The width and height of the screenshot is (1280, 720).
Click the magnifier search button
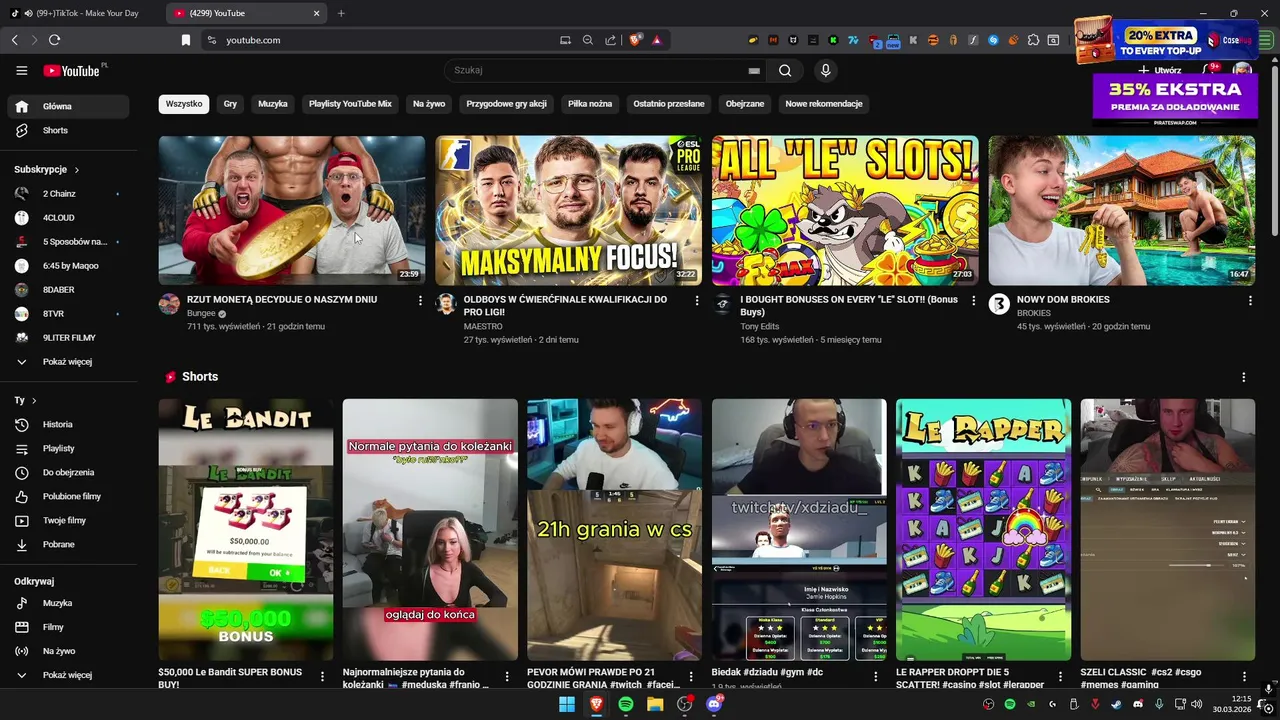coord(785,70)
